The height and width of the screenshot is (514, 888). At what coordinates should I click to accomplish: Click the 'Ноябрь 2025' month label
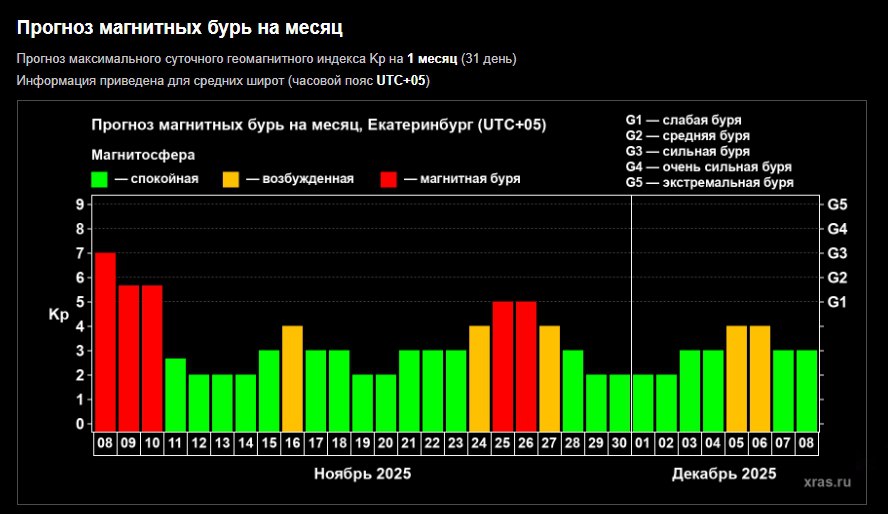[x=362, y=473]
